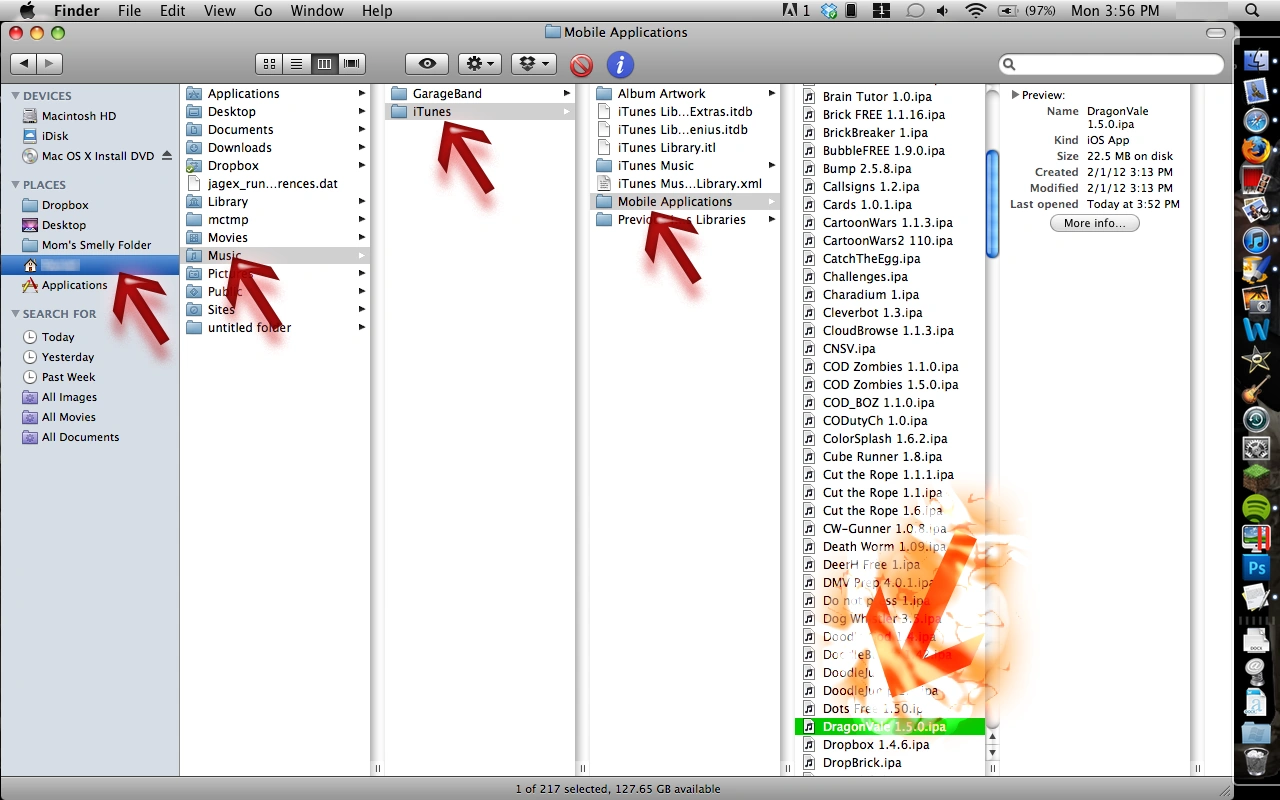Open iTunes from the Dock
The image size is (1280, 800).
[1256, 239]
